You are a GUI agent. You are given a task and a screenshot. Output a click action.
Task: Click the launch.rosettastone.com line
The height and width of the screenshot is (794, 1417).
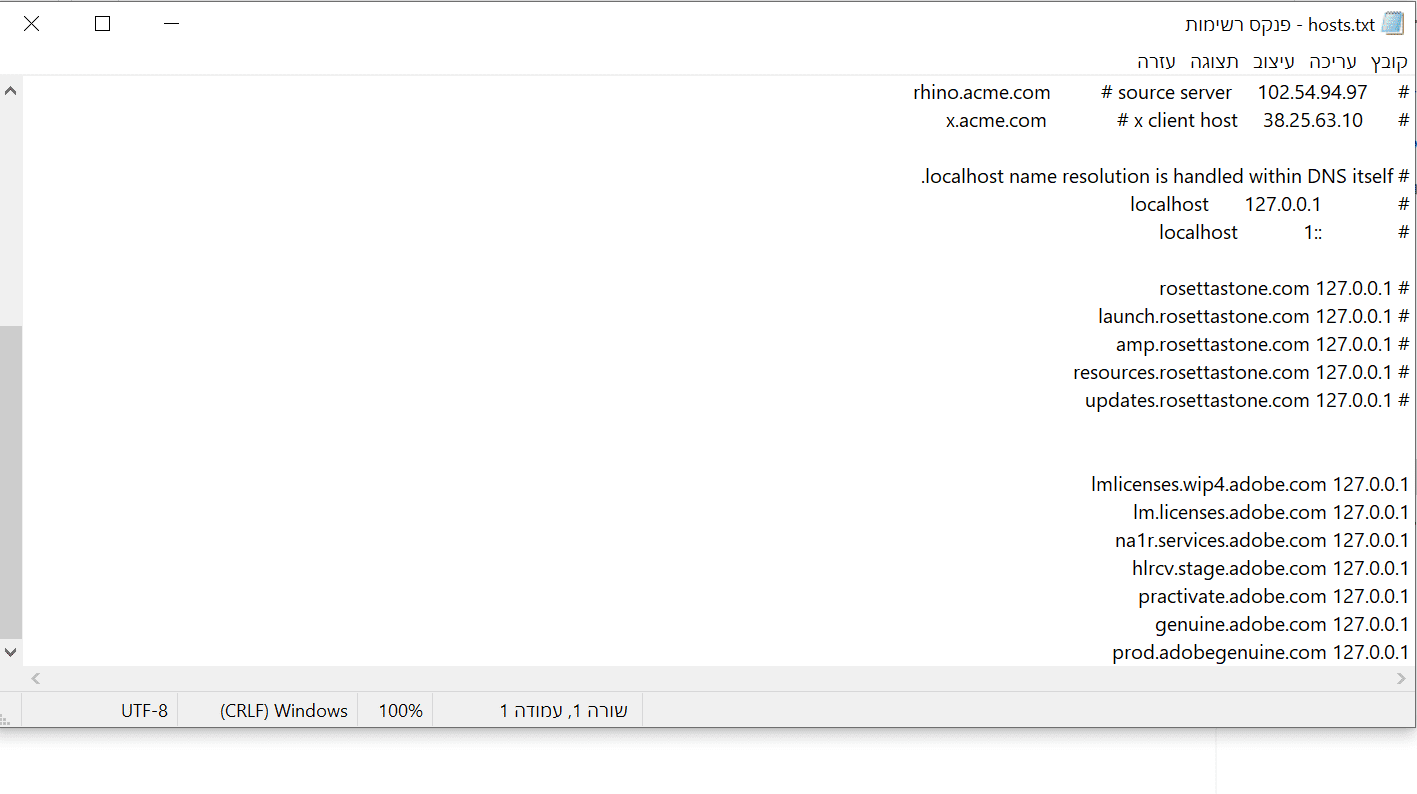[1254, 317]
